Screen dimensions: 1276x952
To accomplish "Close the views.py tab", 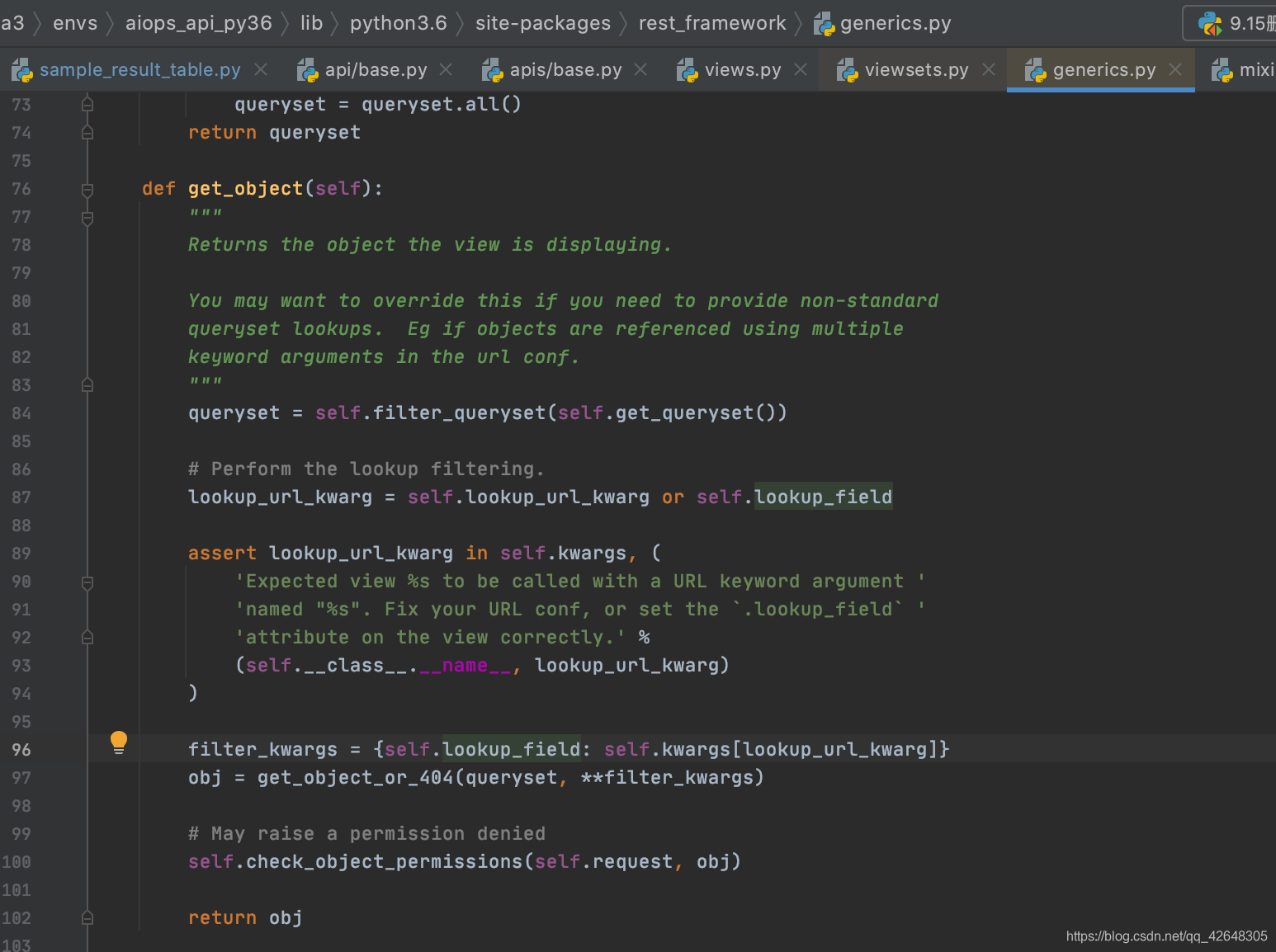I will (x=801, y=70).
